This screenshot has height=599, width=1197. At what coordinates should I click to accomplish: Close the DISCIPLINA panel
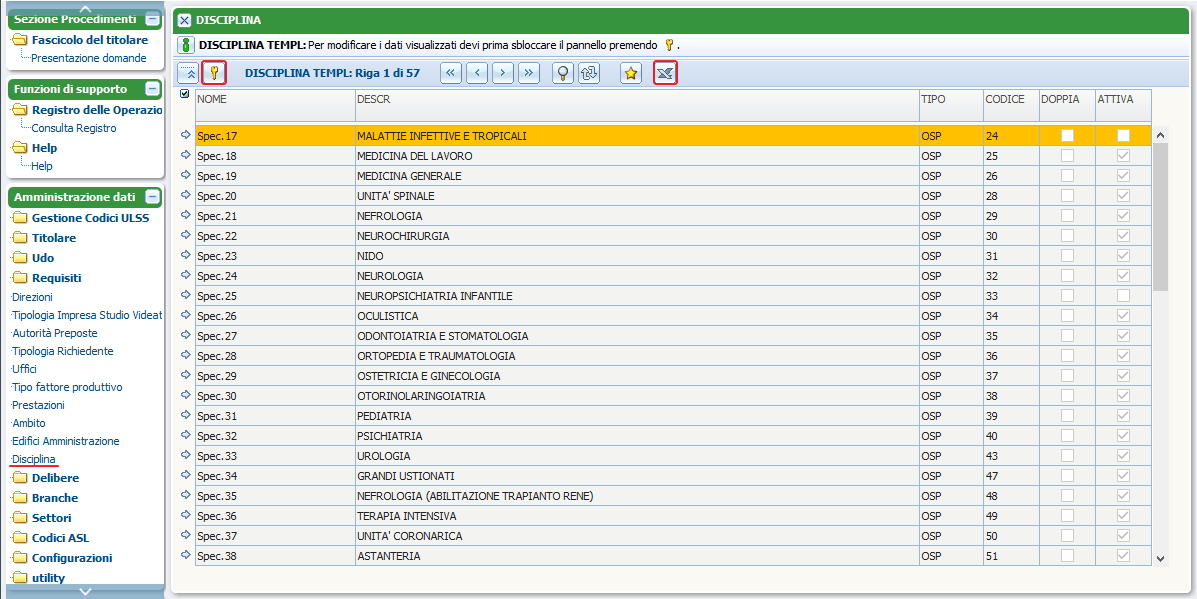[x=184, y=20]
